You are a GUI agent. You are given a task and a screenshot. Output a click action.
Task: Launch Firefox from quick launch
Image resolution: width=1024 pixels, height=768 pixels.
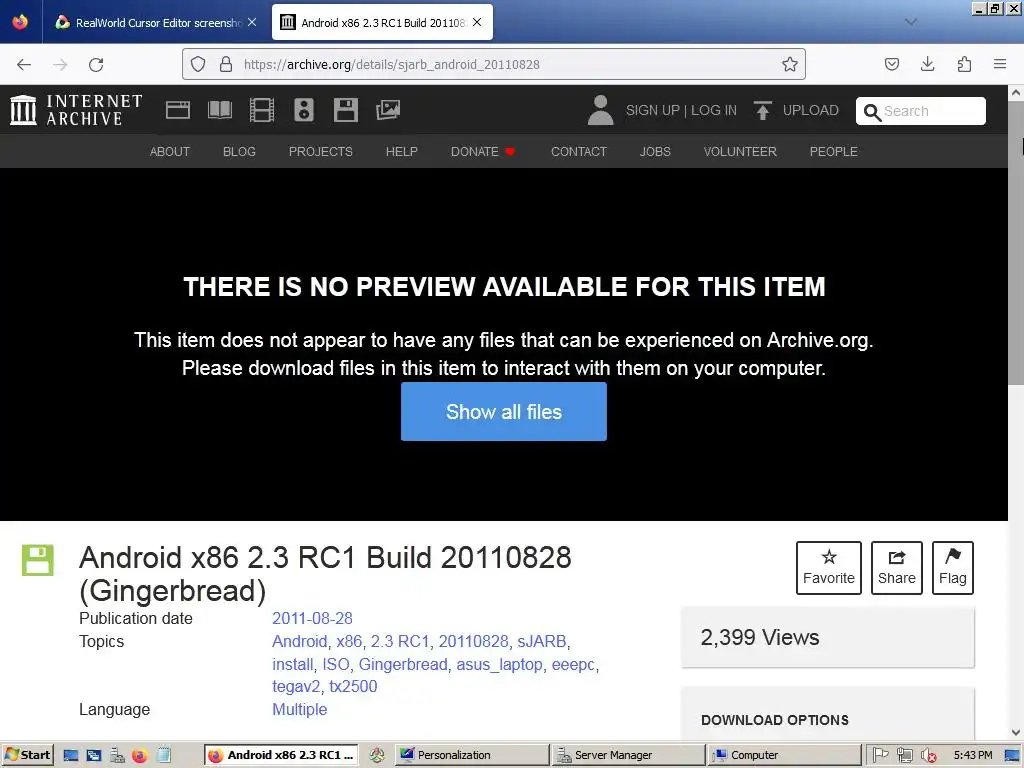[139, 756]
